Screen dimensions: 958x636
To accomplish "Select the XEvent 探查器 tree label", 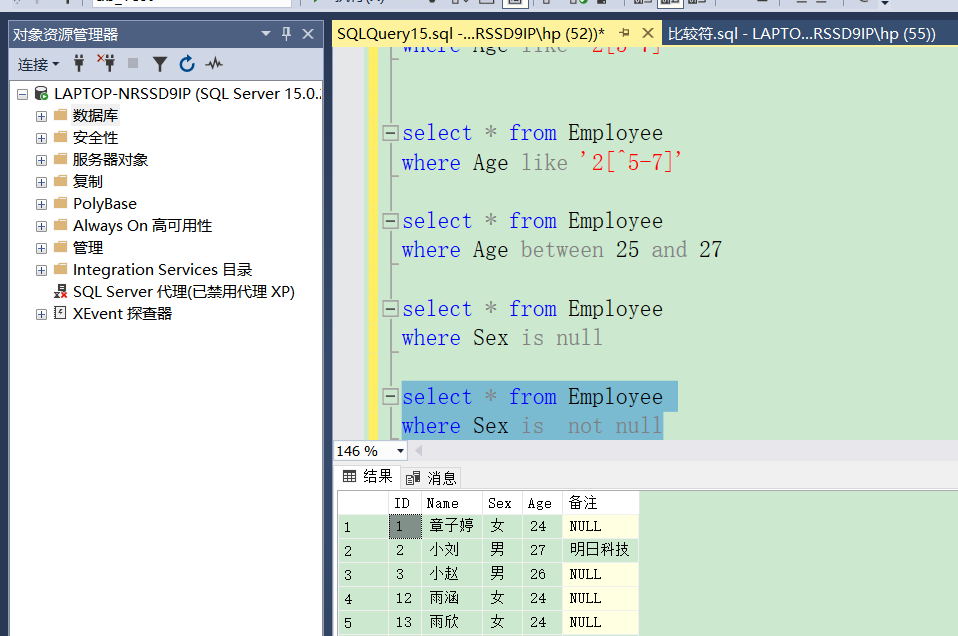I will pos(122,313).
